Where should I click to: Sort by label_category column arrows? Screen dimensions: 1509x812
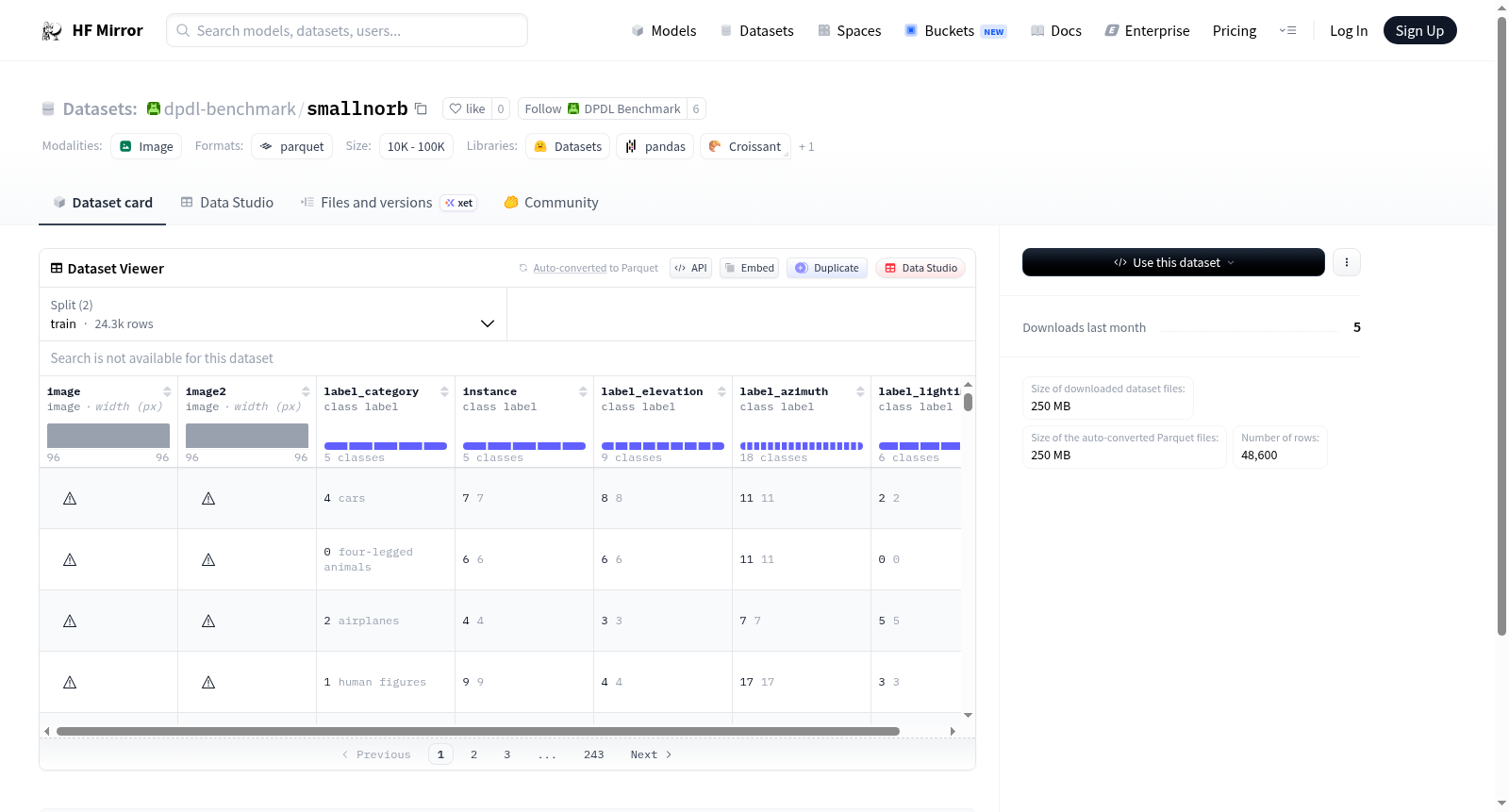(444, 391)
